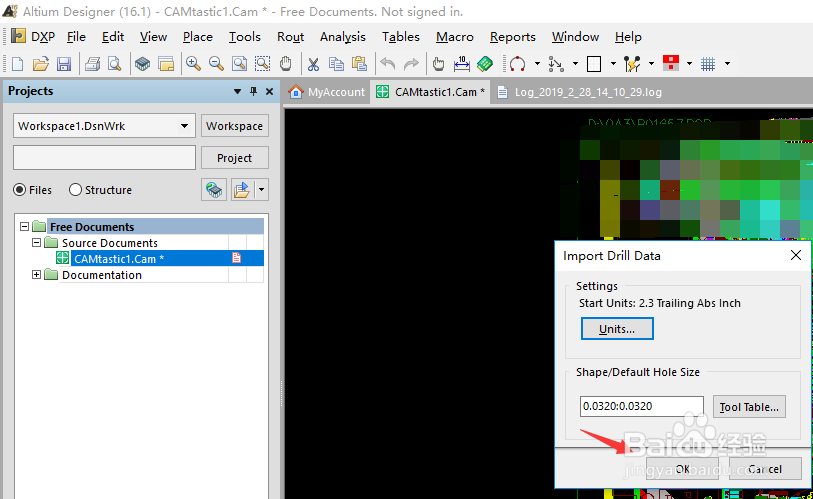Zoom out with the minus magnifier icon
The height and width of the screenshot is (499, 813).
coord(216,64)
